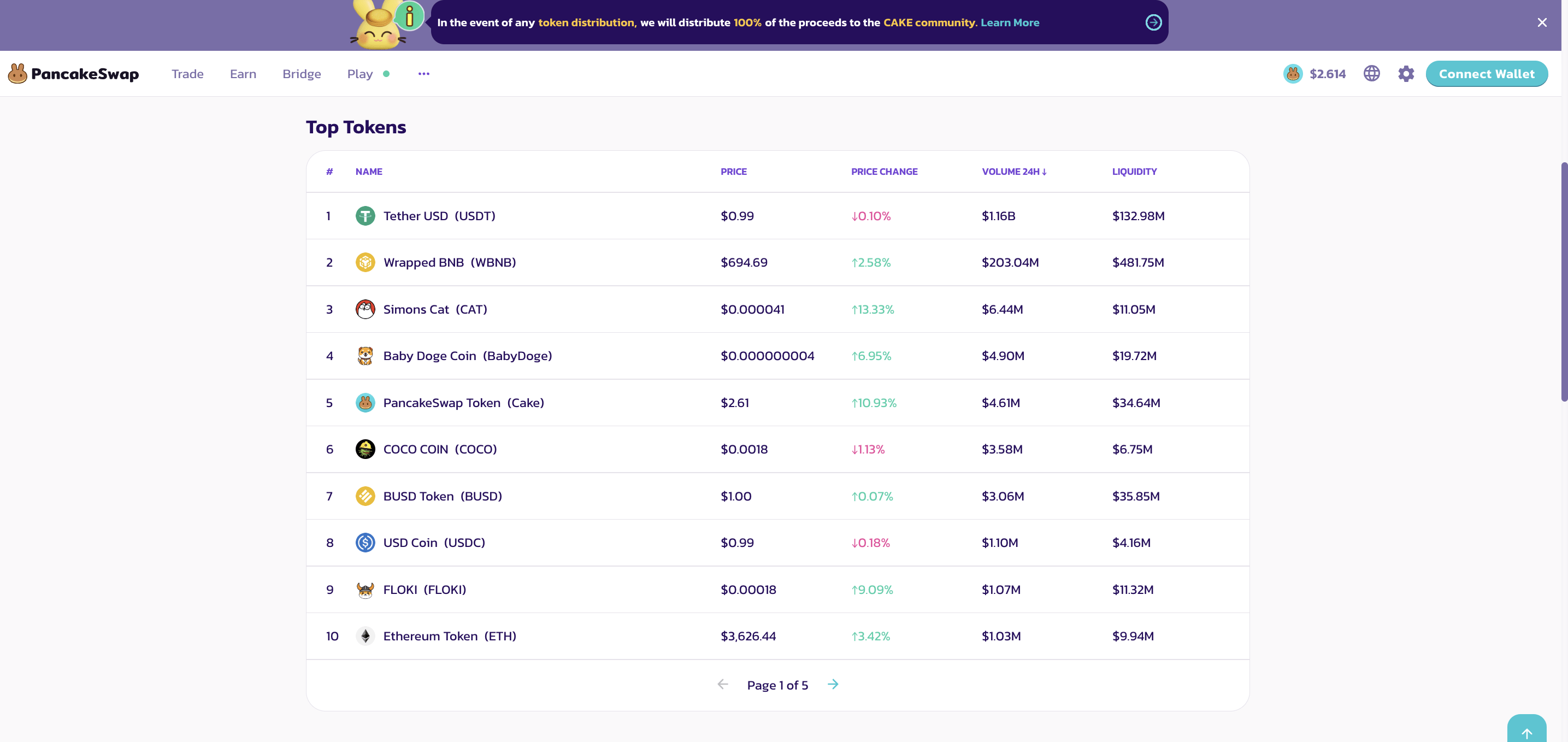1568x742 pixels.
Task: Open Tether USD (USDT) row
Action: pos(777,215)
